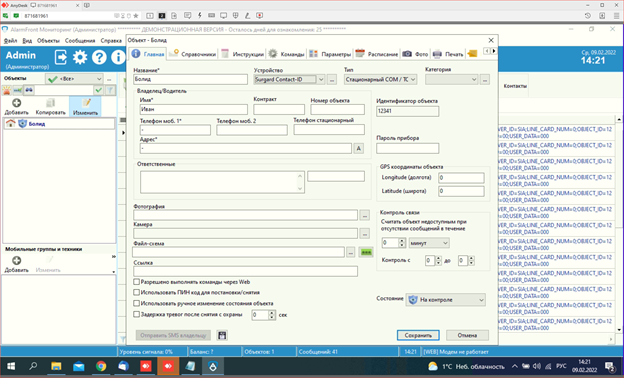The image size is (624, 378).
Task: Click the Имя field containing Иван
Action: (193, 109)
